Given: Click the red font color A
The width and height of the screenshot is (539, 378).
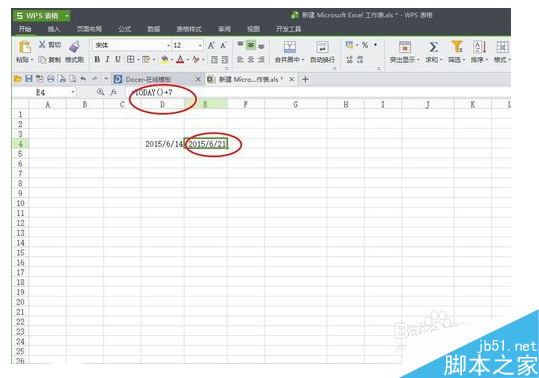Looking at the screenshot, I should (180, 59).
